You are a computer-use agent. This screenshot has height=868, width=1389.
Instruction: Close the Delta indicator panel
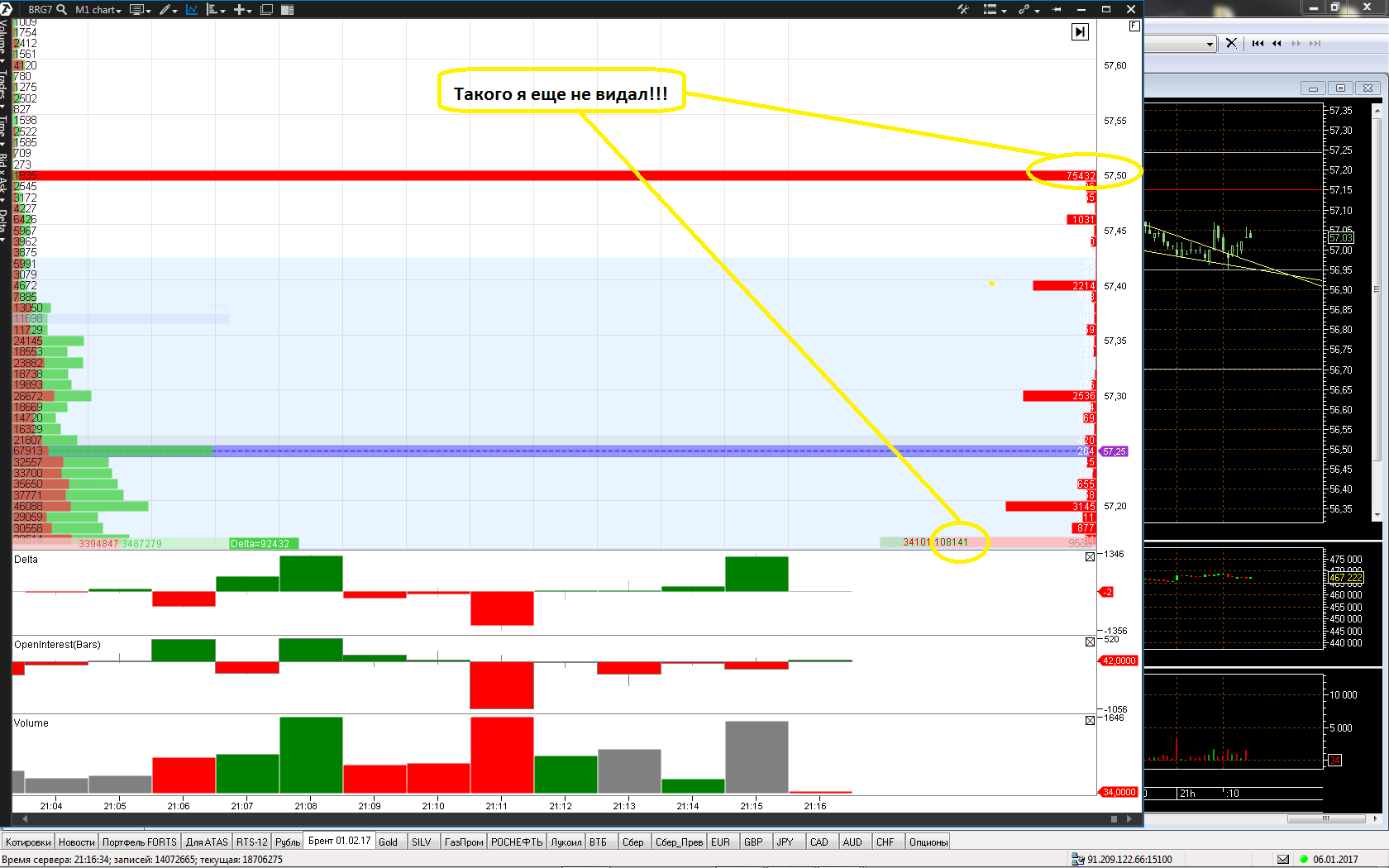coord(1090,556)
